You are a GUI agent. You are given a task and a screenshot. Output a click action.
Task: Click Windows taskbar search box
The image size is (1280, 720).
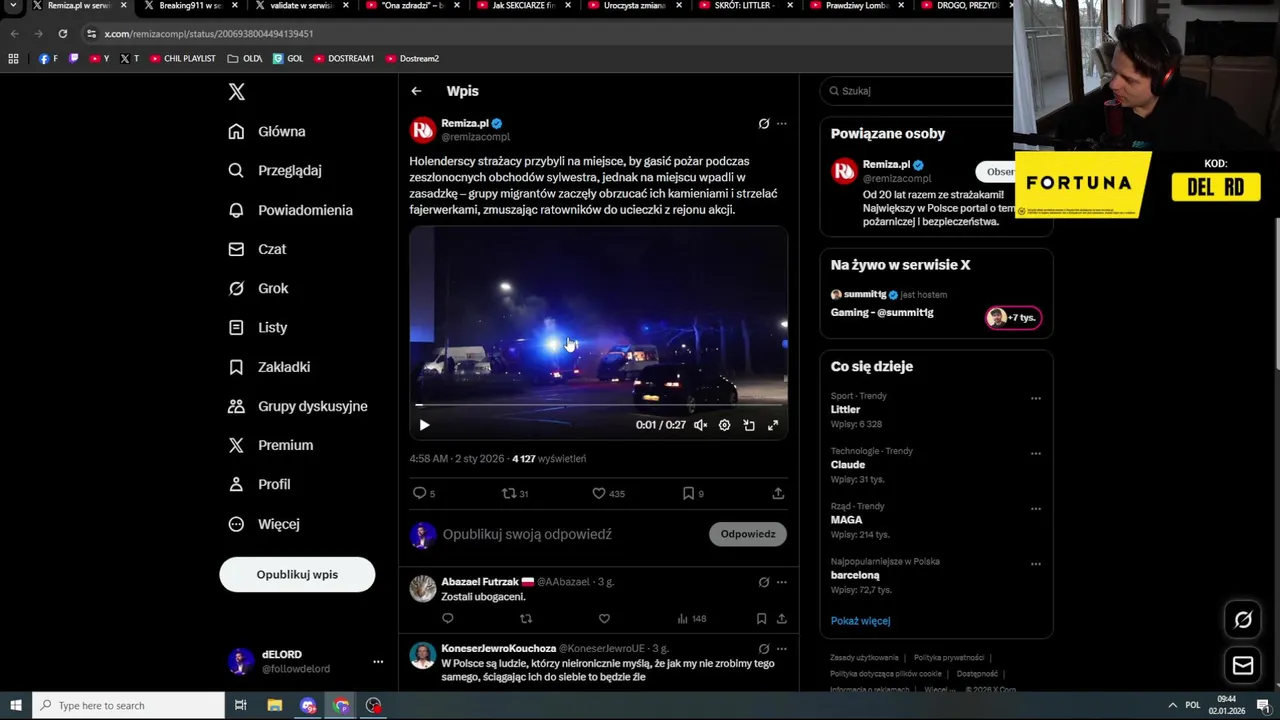click(128, 706)
